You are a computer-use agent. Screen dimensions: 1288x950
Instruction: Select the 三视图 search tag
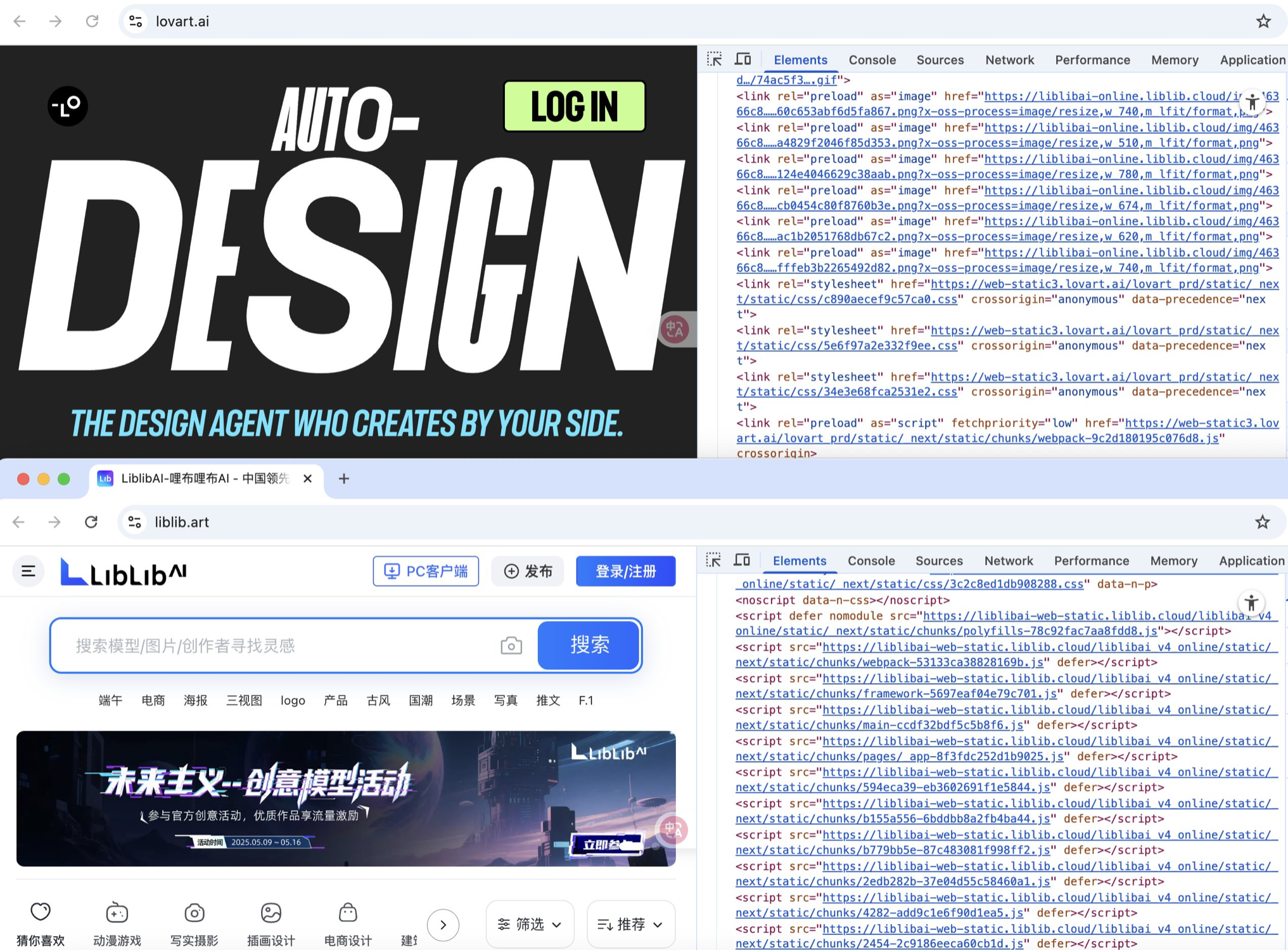pos(244,700)
